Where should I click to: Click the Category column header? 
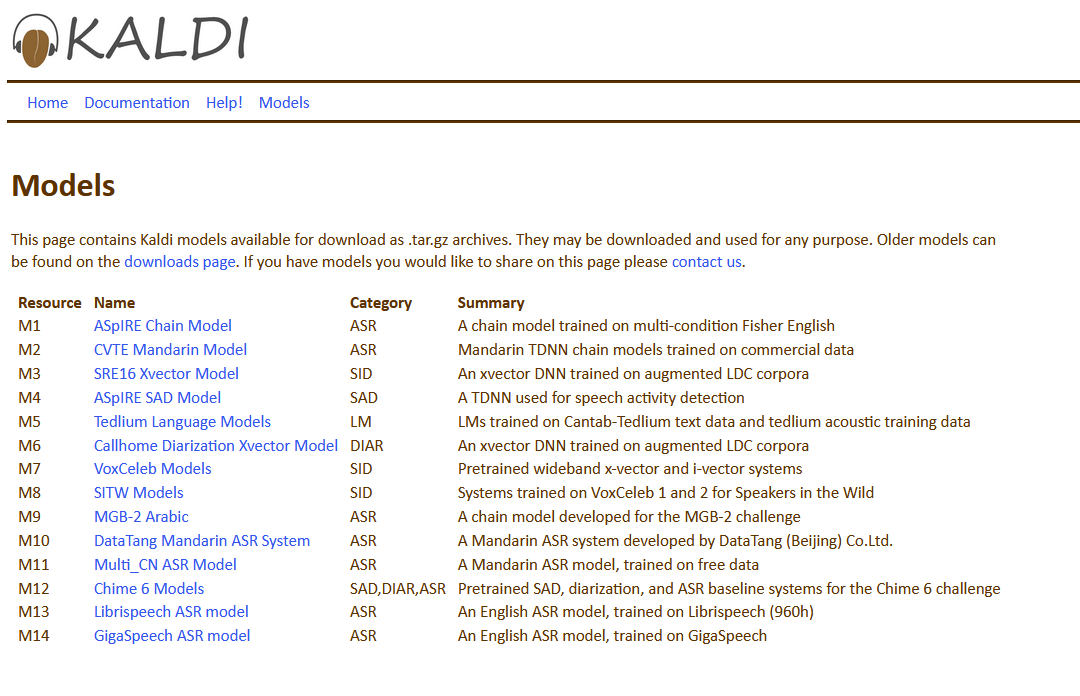pos(381,303)
